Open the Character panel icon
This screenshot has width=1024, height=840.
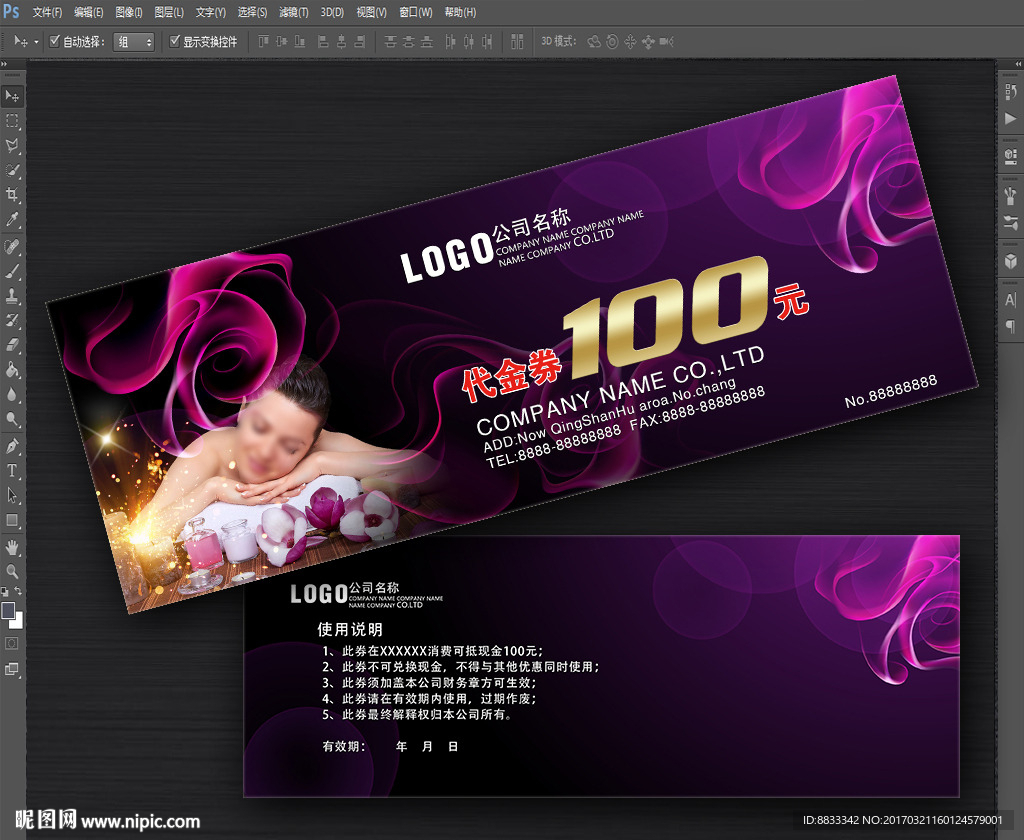pos(1010,300)
